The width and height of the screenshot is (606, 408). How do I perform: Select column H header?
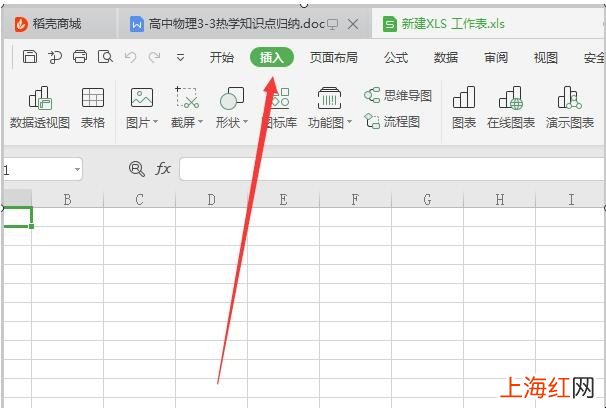(x=499, y=199)
